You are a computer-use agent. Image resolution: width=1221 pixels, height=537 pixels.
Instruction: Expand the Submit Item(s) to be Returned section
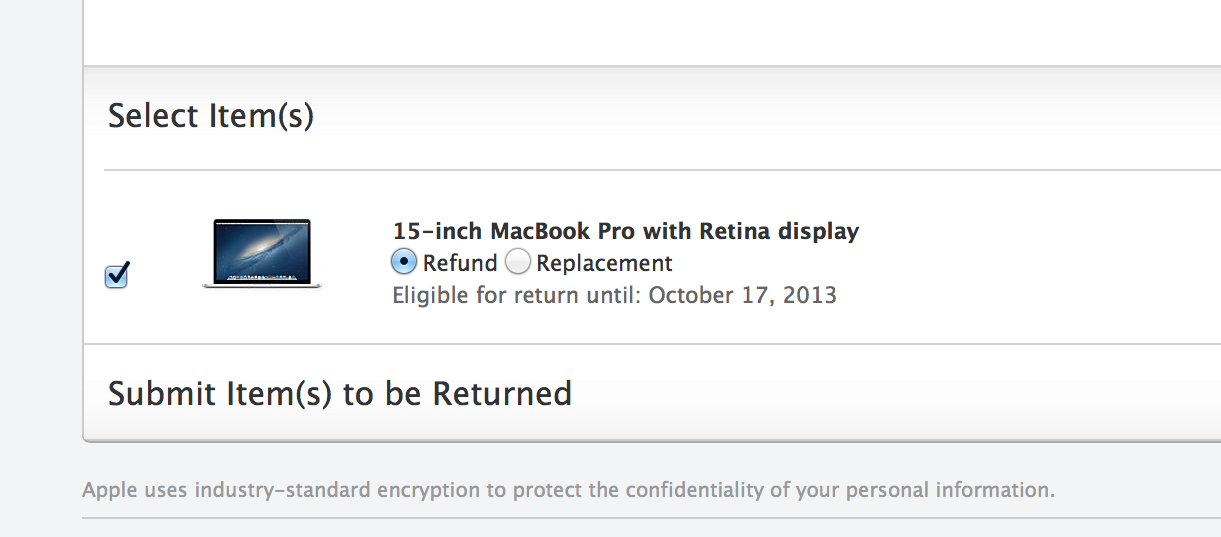pyautogui.click(x=652, y=393)
